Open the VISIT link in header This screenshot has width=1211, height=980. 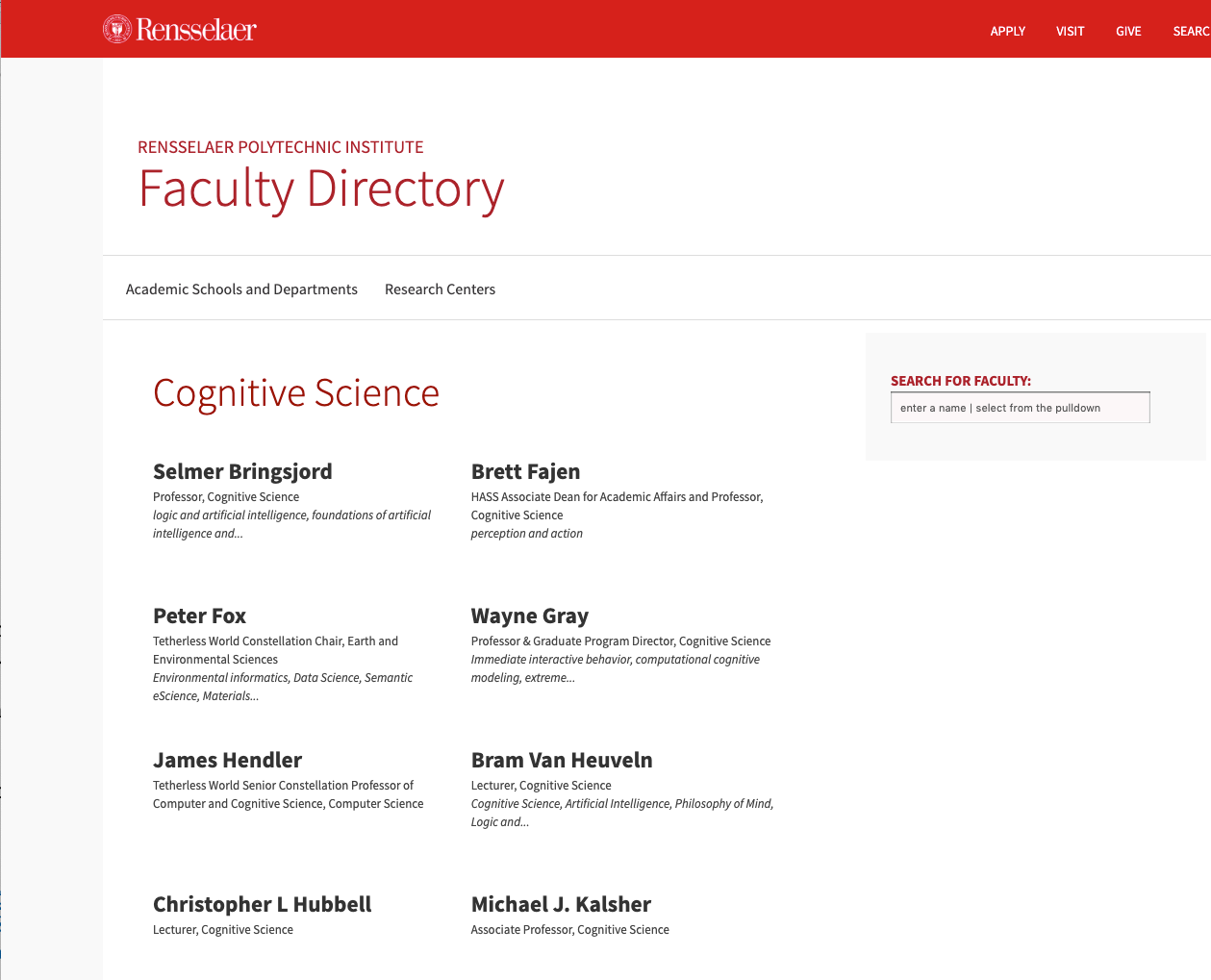tap(1070, 31)
